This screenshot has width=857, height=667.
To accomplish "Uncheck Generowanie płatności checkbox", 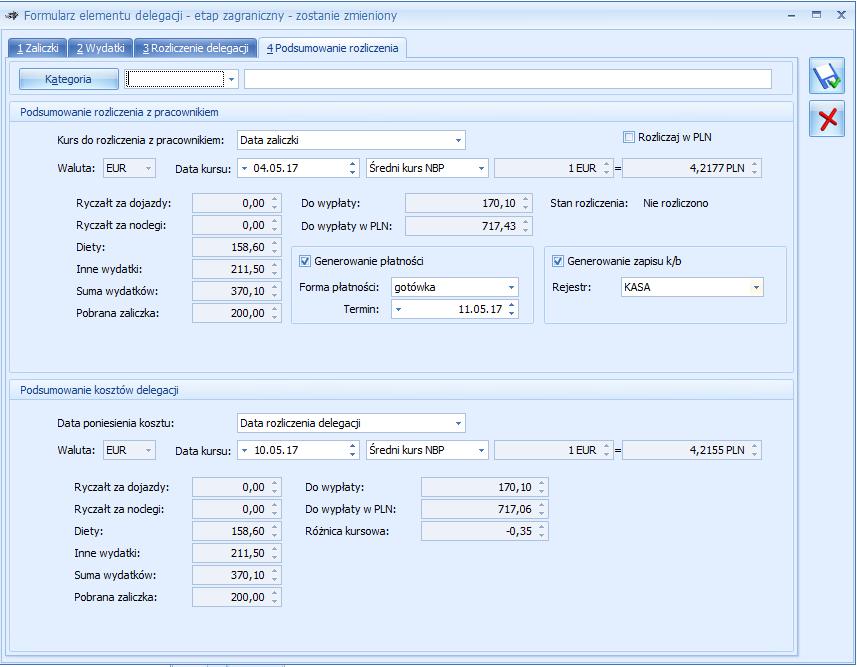I will tap(305, 261).
